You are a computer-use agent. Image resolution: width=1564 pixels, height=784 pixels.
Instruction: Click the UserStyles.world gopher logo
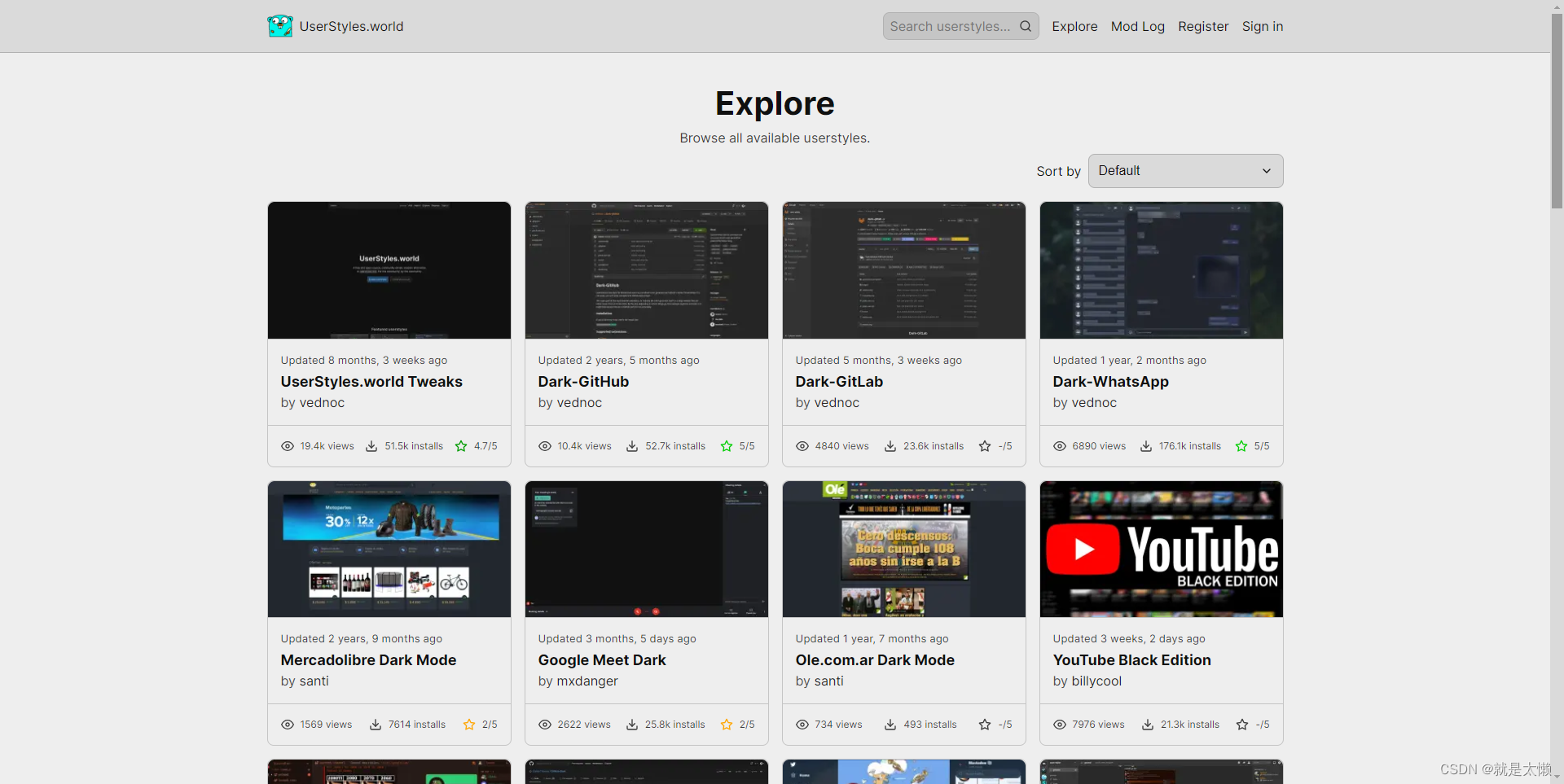pyautogui.click(x=280, y=26)
